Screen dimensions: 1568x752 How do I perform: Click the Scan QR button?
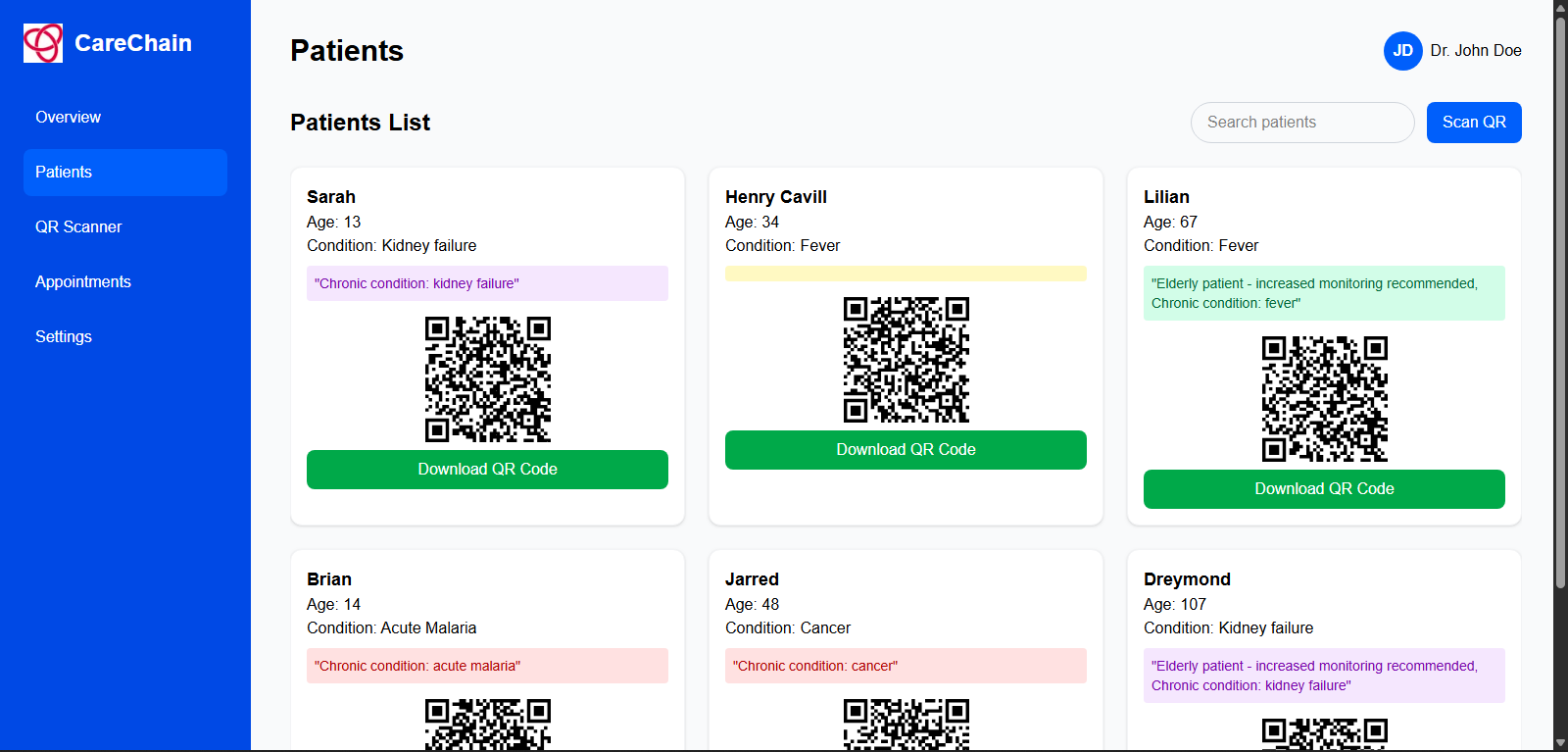[x=1474, y=123]
